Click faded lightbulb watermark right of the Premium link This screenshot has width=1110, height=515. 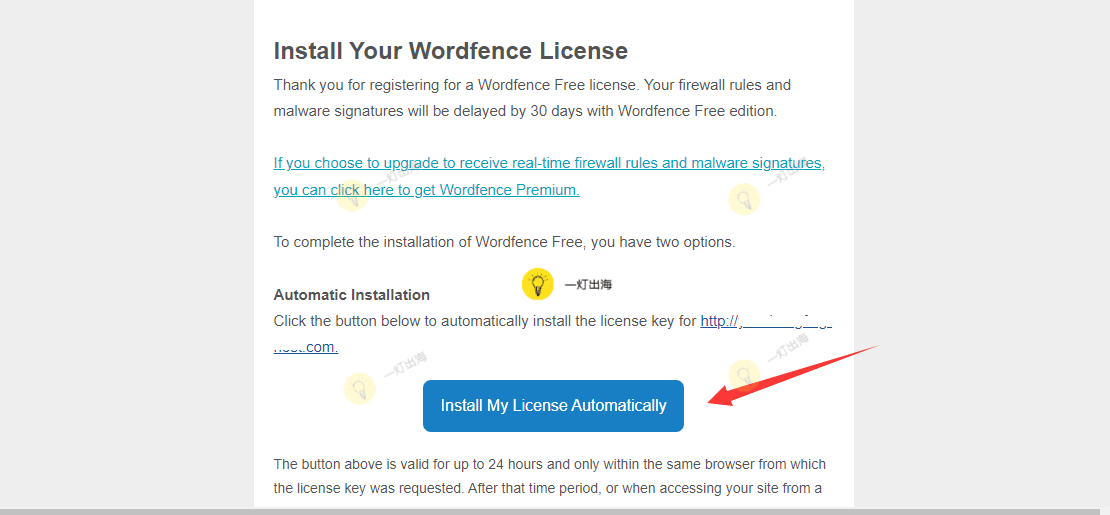[x=744, y=199]
